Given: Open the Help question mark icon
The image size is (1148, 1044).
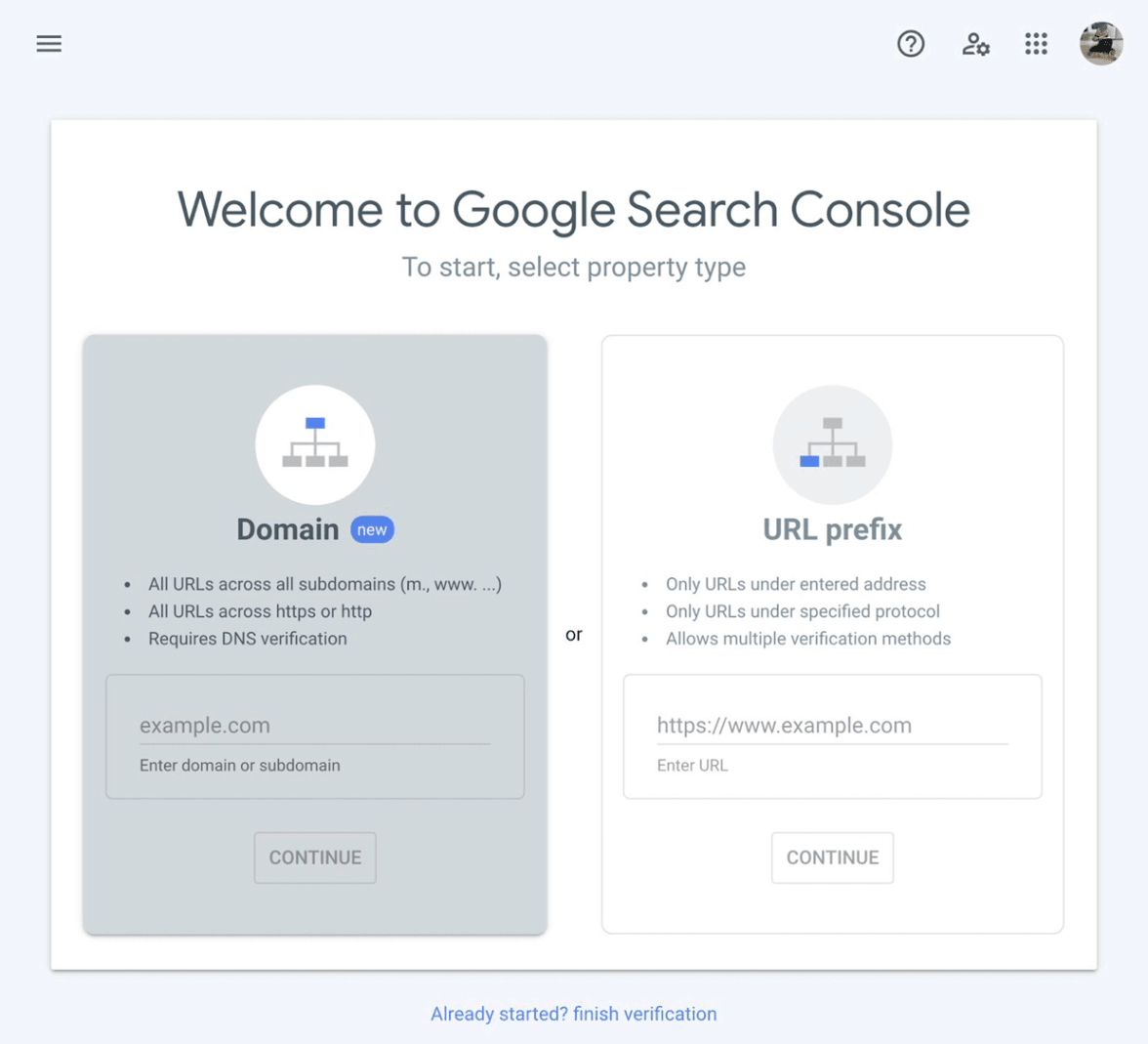Looking at the screenshot, I should (911, 44).
